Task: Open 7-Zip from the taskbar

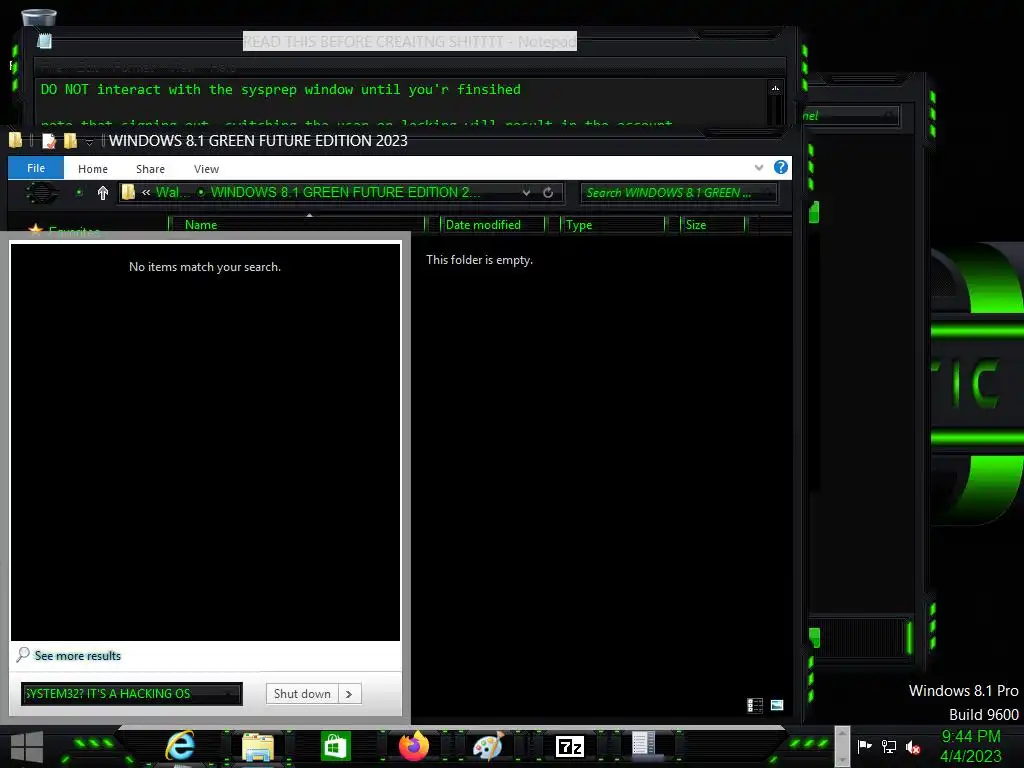Action: pos(569,746)
